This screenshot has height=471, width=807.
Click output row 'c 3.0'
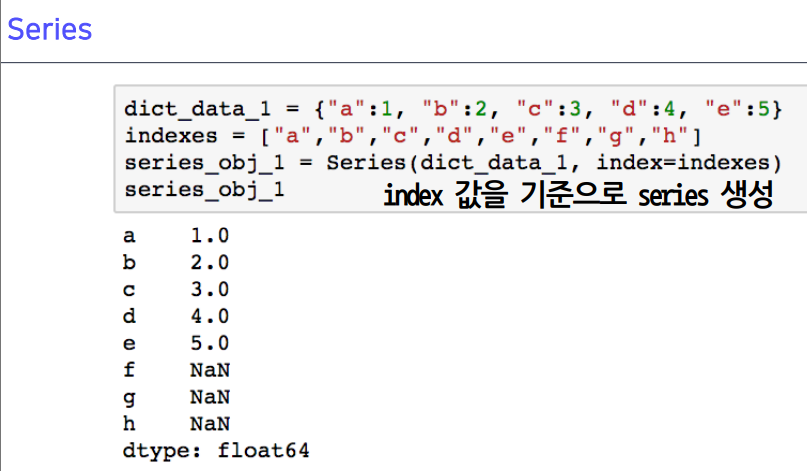point(176,289)
